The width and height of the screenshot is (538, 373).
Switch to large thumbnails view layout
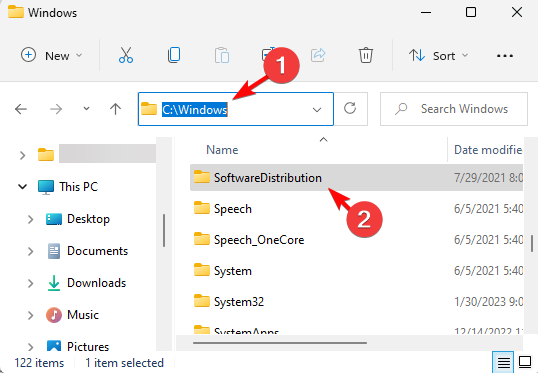[x=525, y=362]
